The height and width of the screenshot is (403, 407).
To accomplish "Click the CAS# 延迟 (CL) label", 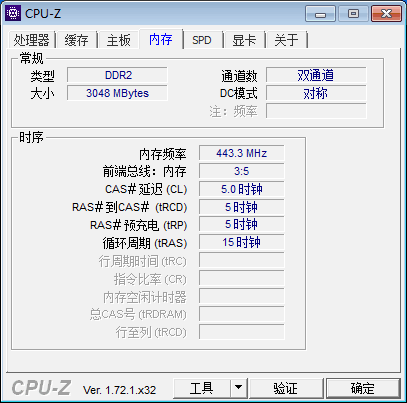I will point(146,190).
